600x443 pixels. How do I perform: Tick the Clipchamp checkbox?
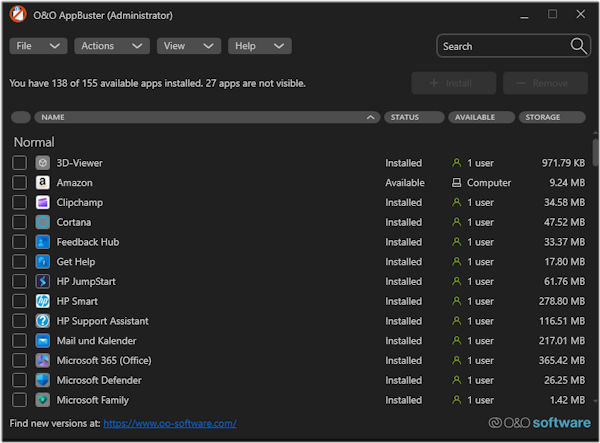20,202
